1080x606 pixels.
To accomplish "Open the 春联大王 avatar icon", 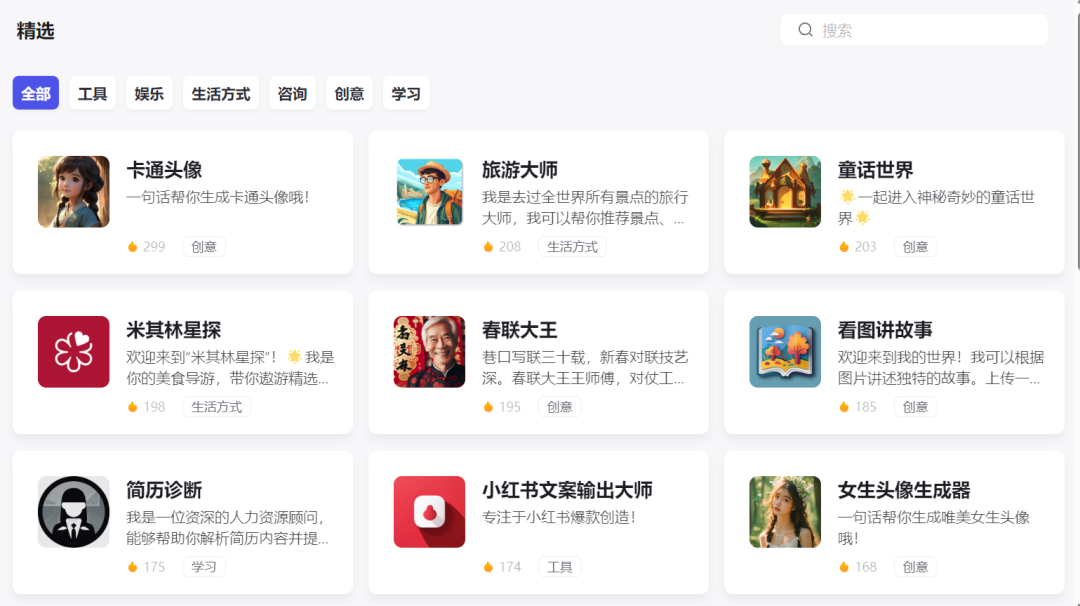I will 429,351.
